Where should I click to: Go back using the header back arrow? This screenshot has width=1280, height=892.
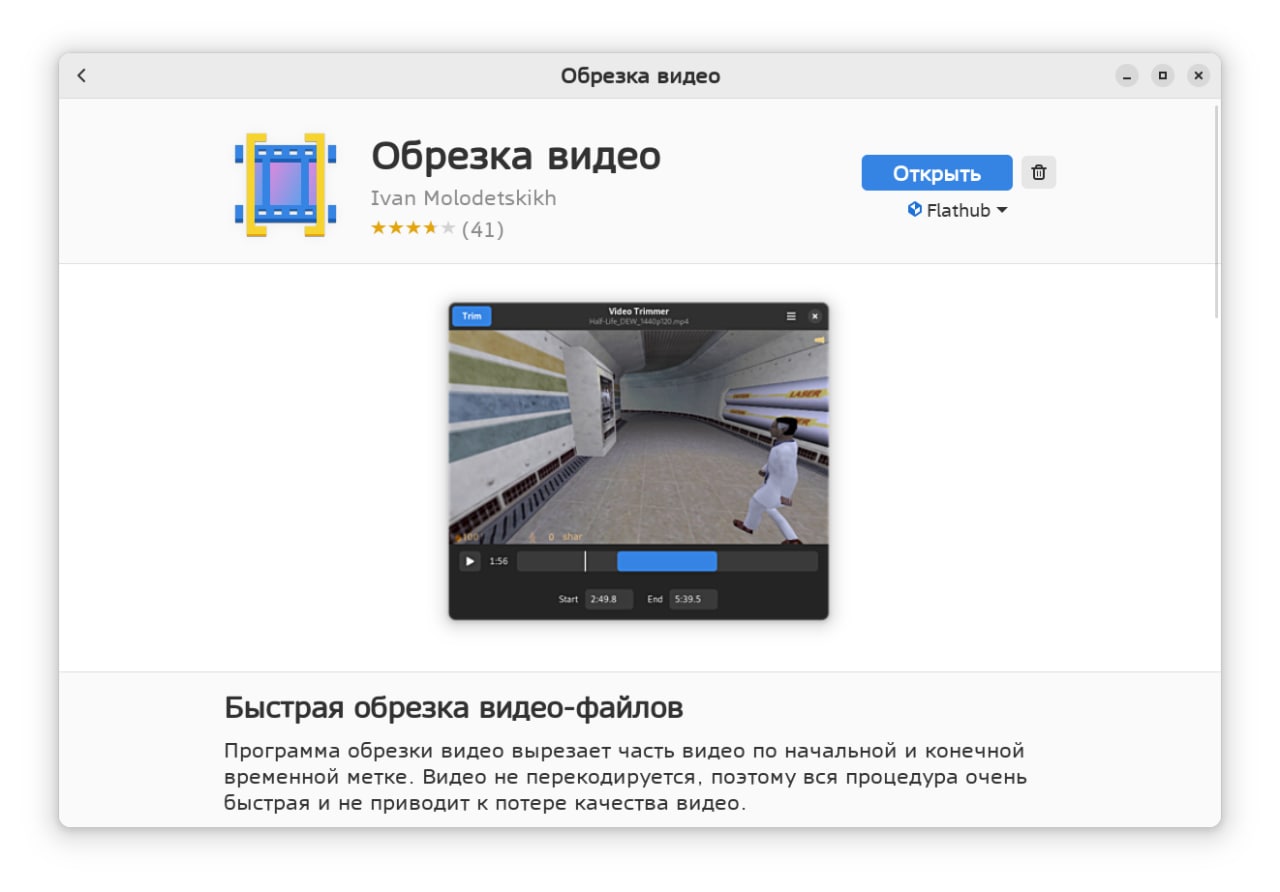pos(82,76)
